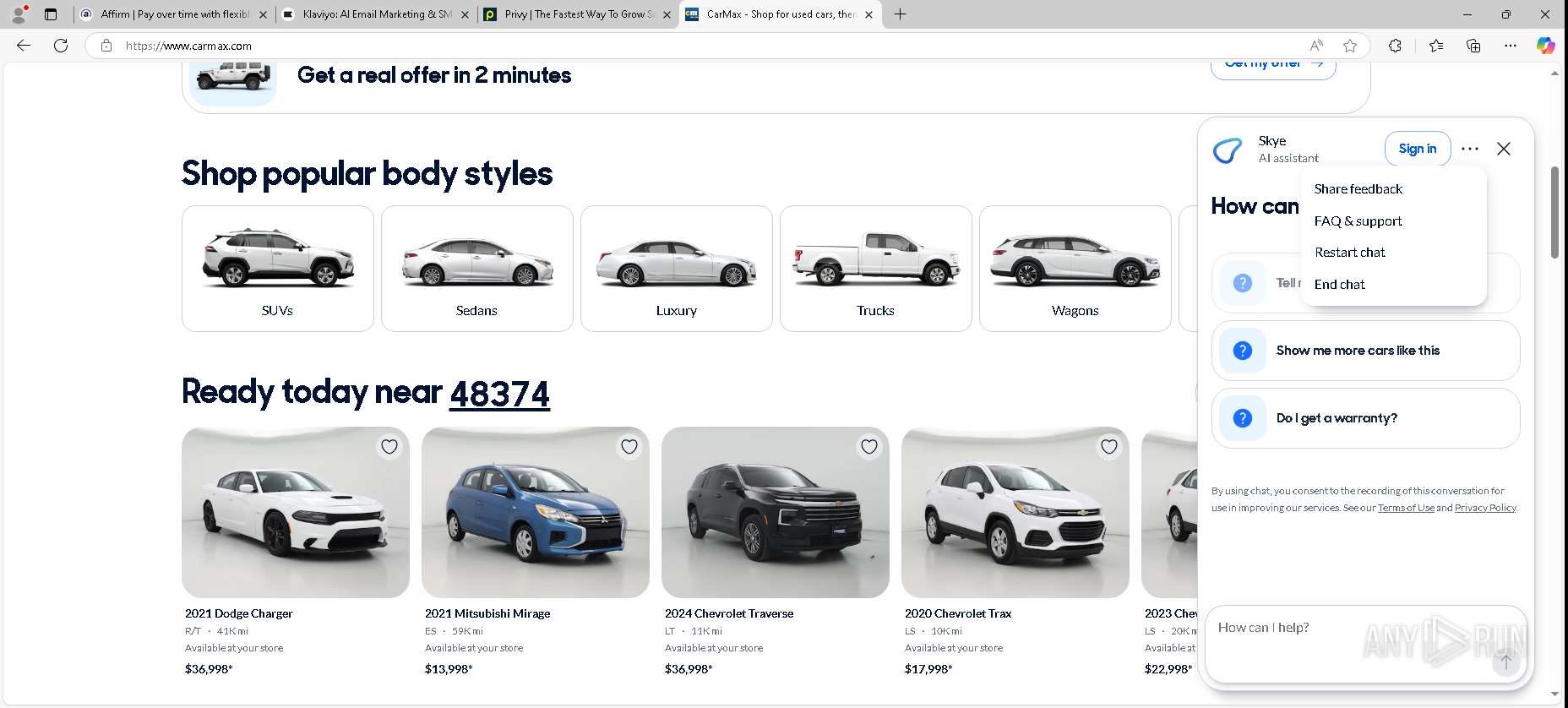Open the 2021 Dodge Charger title link
Screen dimensions: 1568x708
tap(239, 613)
